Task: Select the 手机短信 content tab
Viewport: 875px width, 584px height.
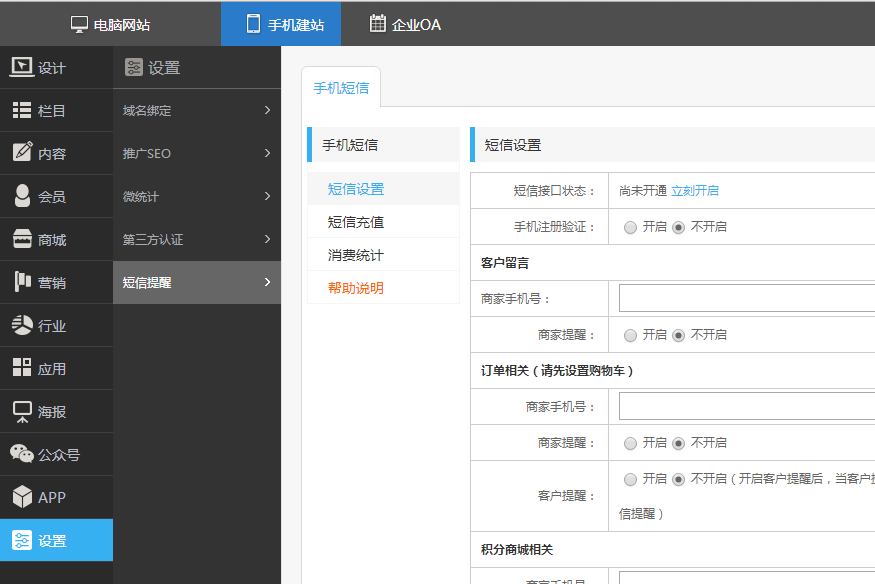Action: tap(341, 88)
